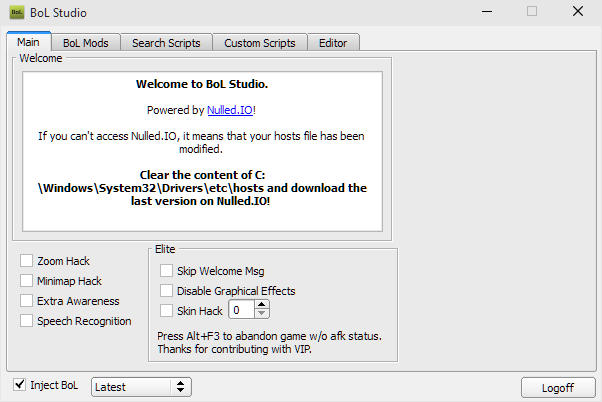This screenshot has width=602, height=402.
Task: Decrease Skin Hack value with down arrow
Action: coord(261,314)
